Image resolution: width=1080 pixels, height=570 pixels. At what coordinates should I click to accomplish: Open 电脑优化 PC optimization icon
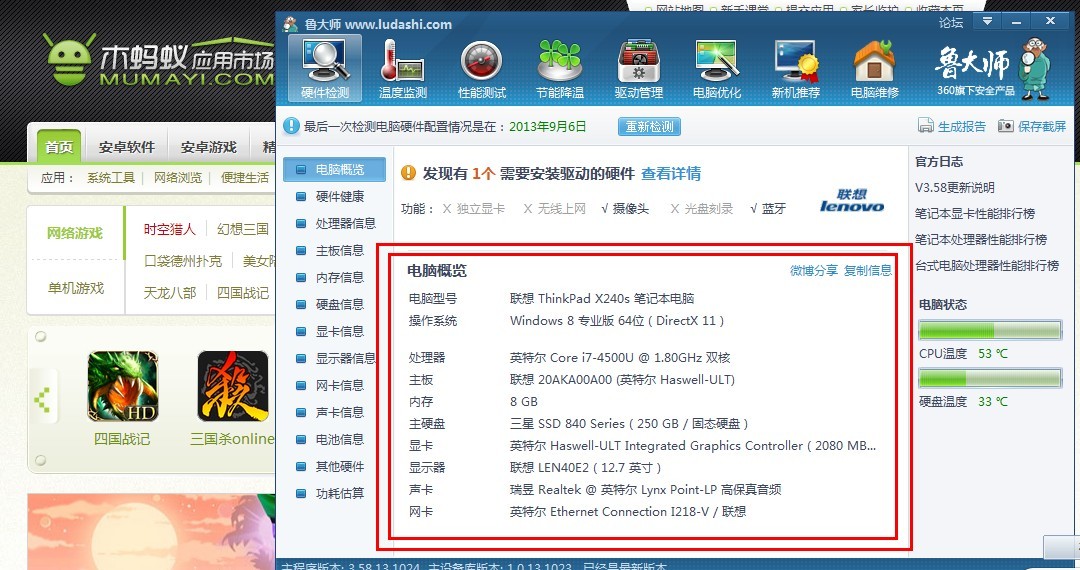(x=717, y=68)
